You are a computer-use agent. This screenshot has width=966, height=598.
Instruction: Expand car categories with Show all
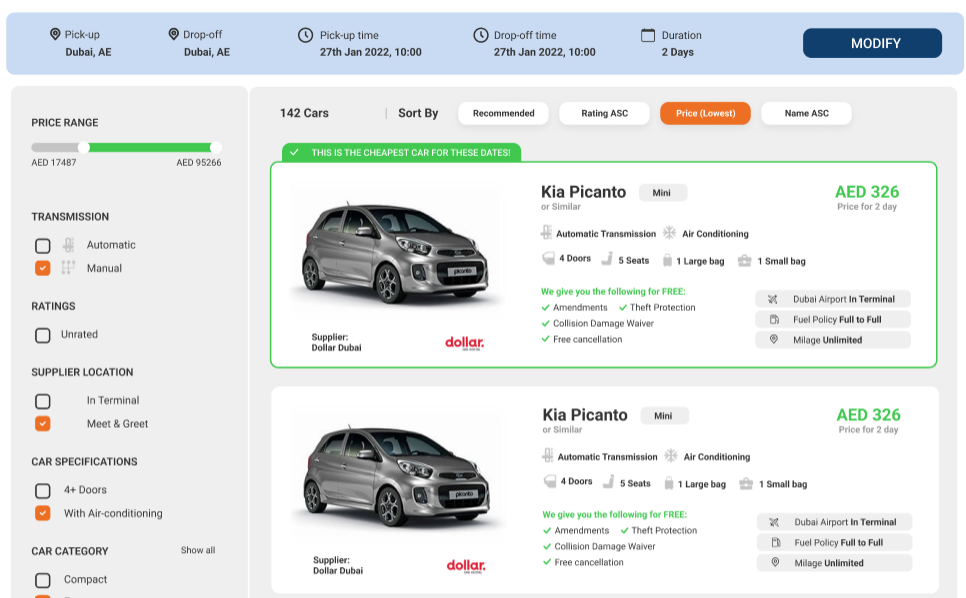point(197,550)
